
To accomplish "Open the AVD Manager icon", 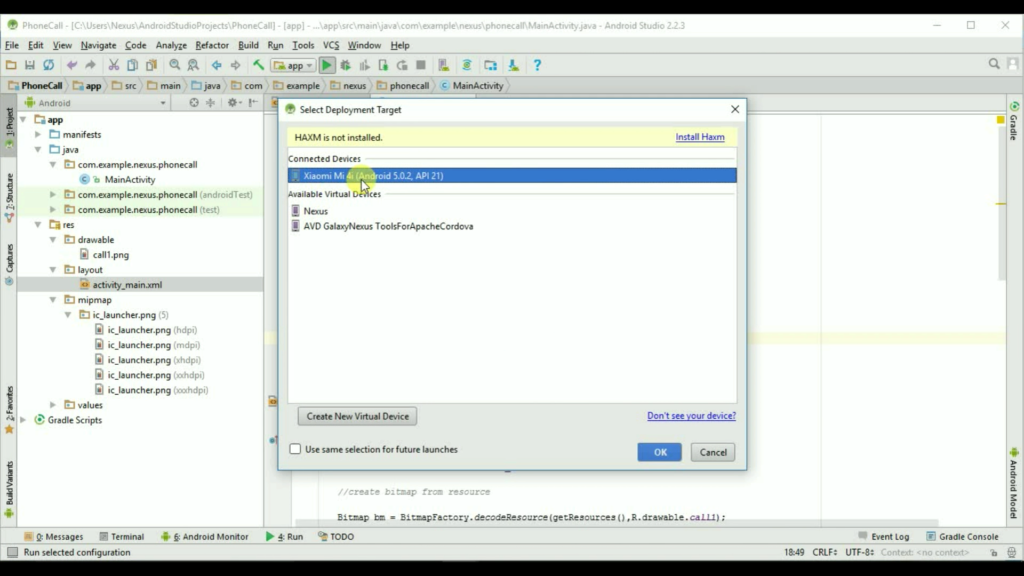I will [x=443, y=65].
